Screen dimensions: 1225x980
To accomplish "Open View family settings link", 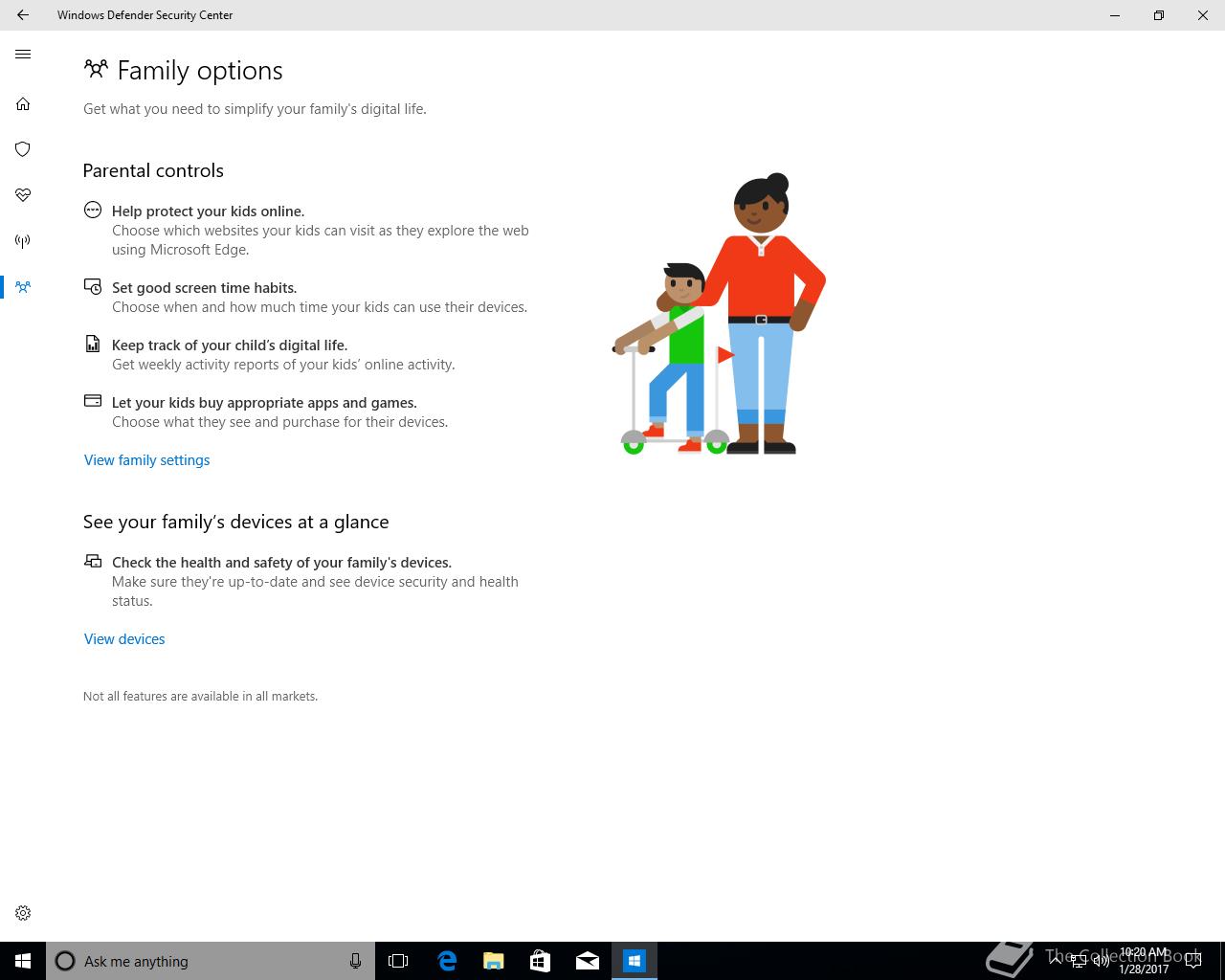I will point(147,460).
